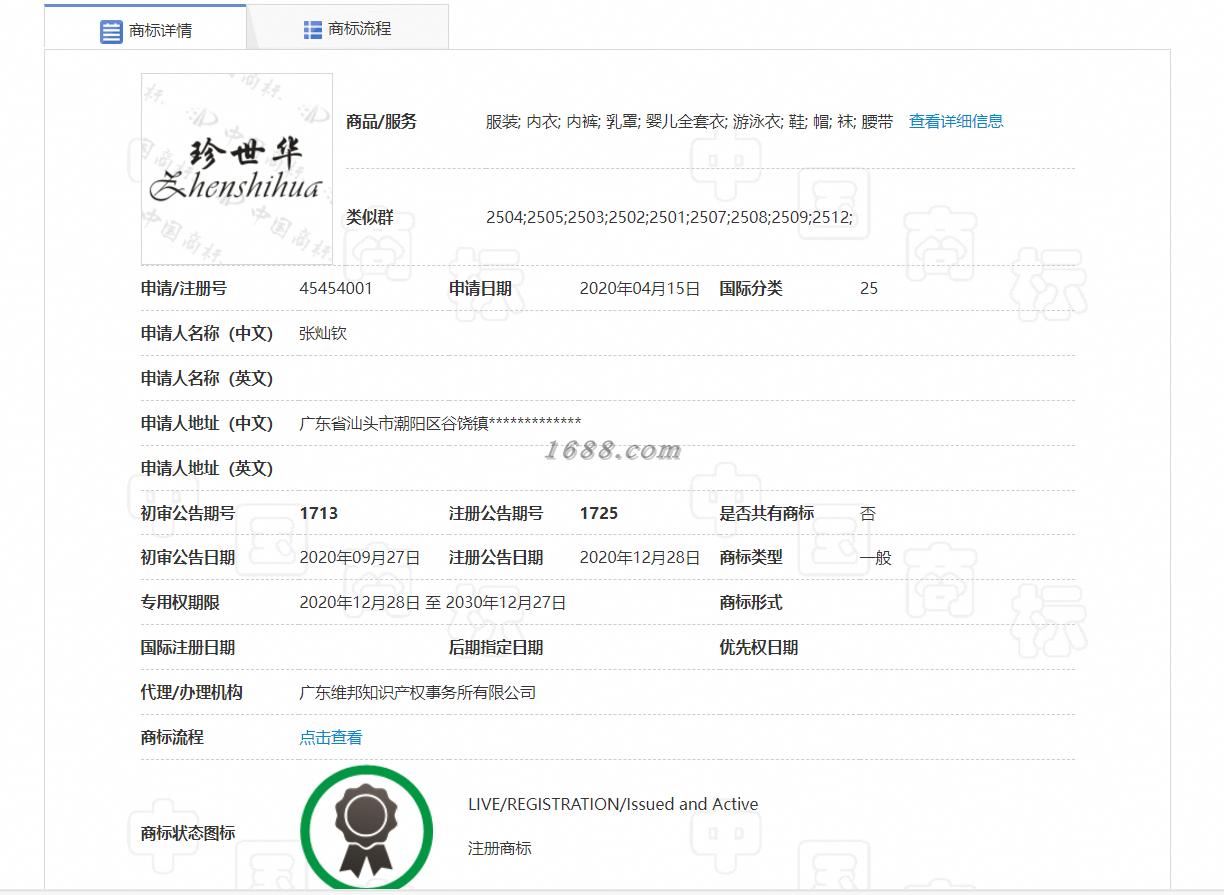1224x895 pixels.
Task: Click the 类似群 label
Action: [370, 217]
